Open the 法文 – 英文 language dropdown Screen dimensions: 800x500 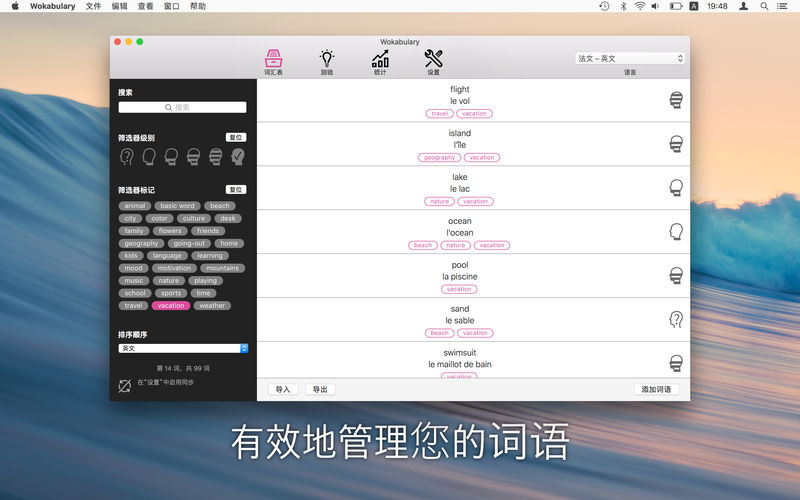tap(630, 59)
